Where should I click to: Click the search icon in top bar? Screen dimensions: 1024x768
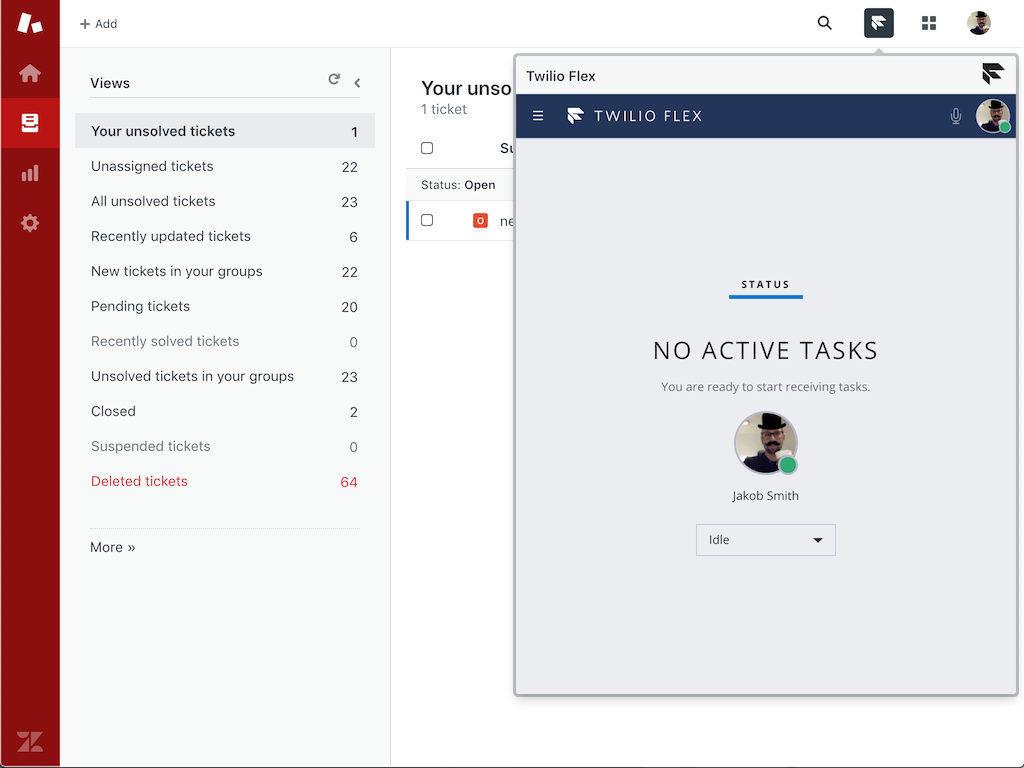point(824,22)
